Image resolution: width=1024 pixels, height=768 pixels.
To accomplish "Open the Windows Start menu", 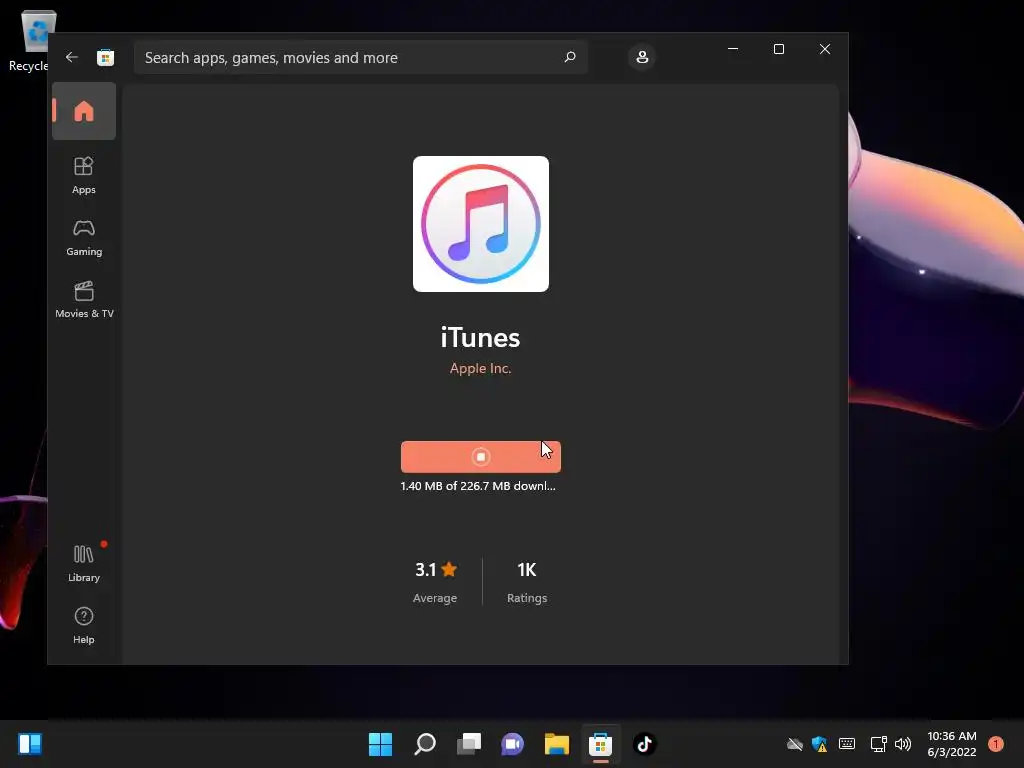I will pyautogui.click(x=380, y=744).
